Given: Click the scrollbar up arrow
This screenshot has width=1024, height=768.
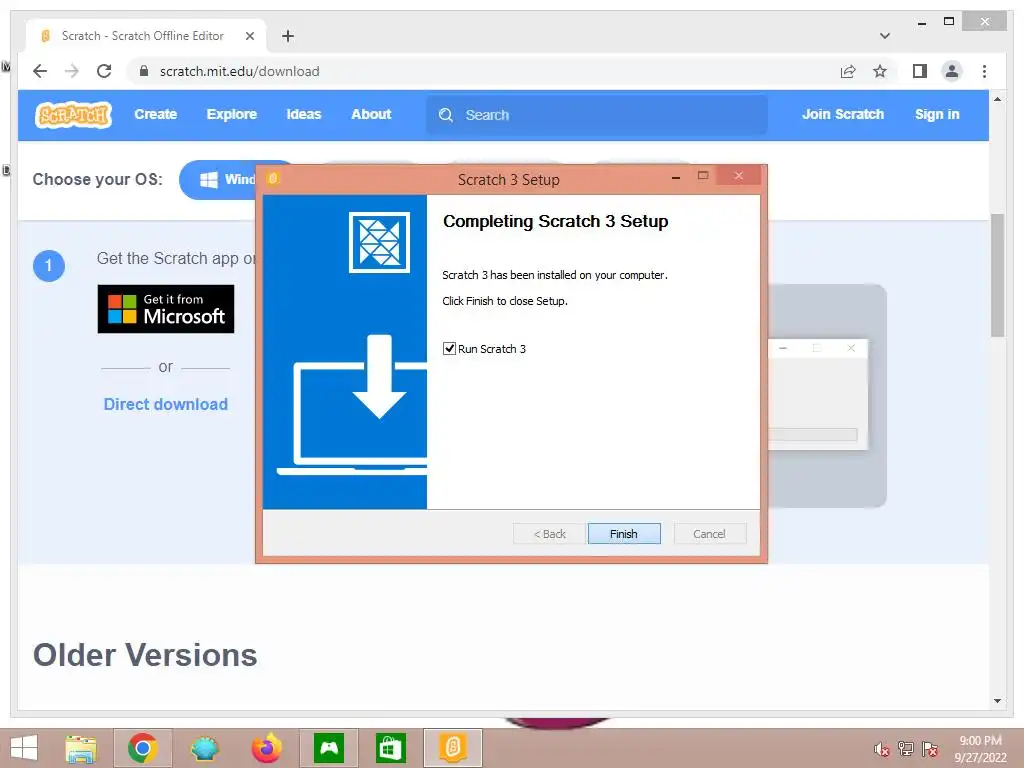Looking at the screenshot, I should [997, 99].
